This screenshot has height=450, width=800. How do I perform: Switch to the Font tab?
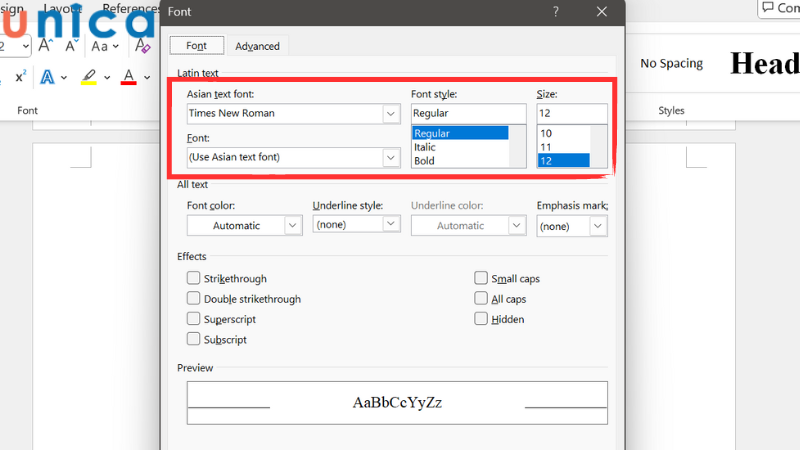[x=196, y=46]
